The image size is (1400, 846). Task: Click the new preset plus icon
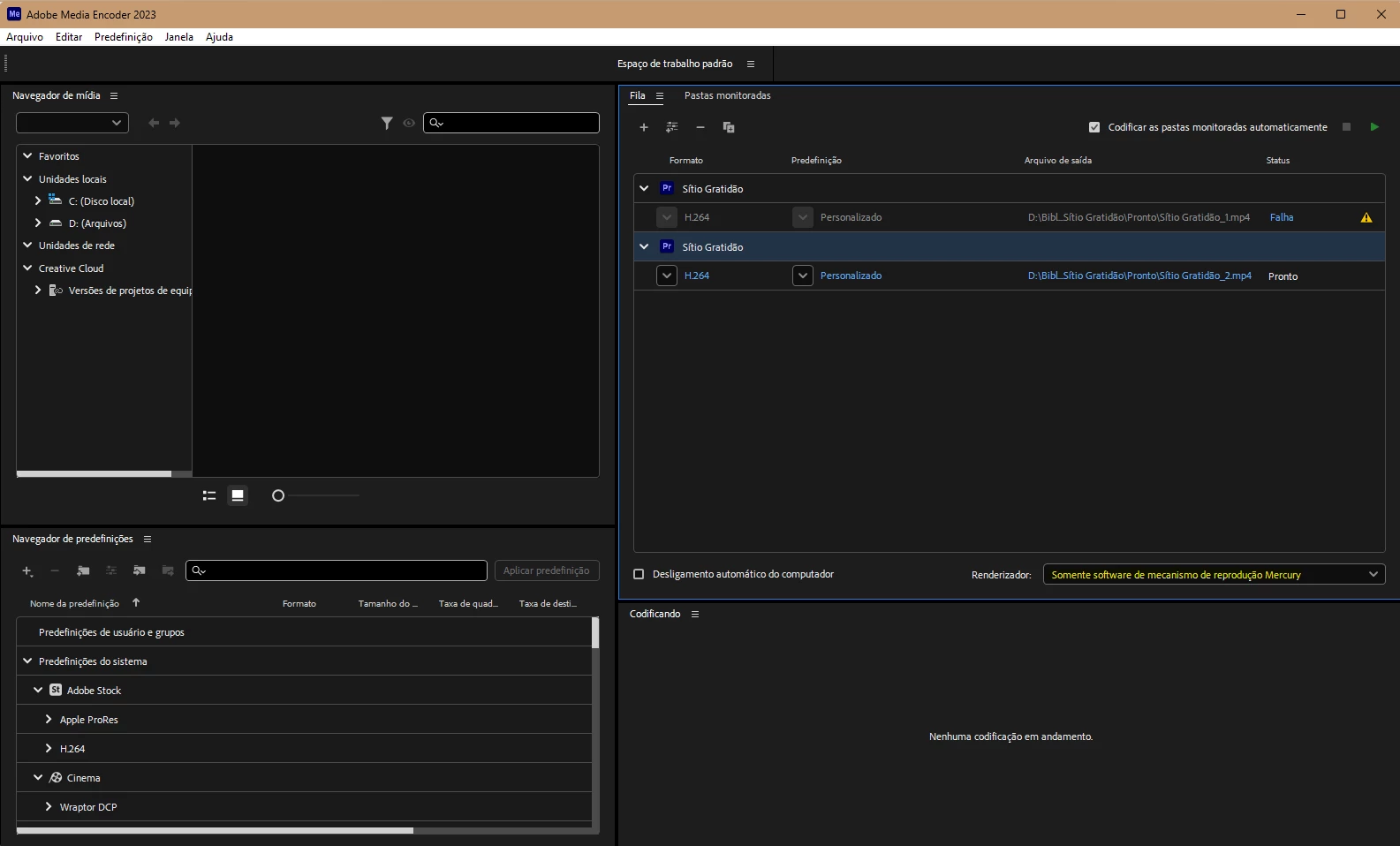click(x=27, y=571)
